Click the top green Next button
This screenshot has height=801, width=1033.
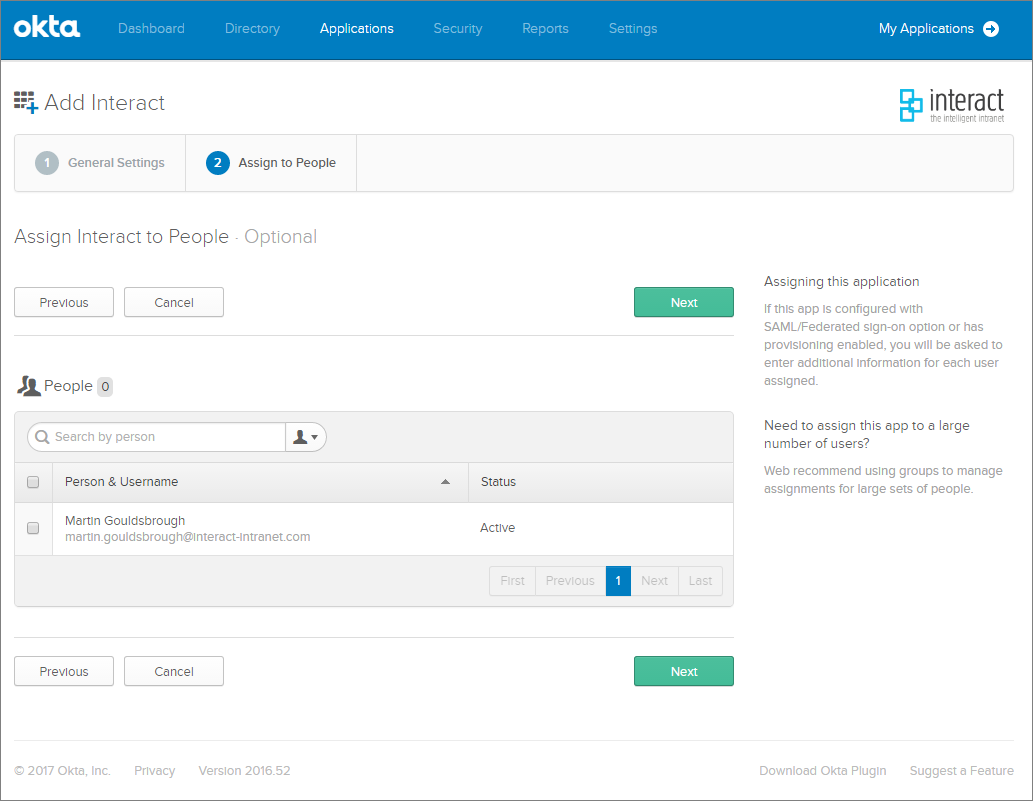[684, 302]
